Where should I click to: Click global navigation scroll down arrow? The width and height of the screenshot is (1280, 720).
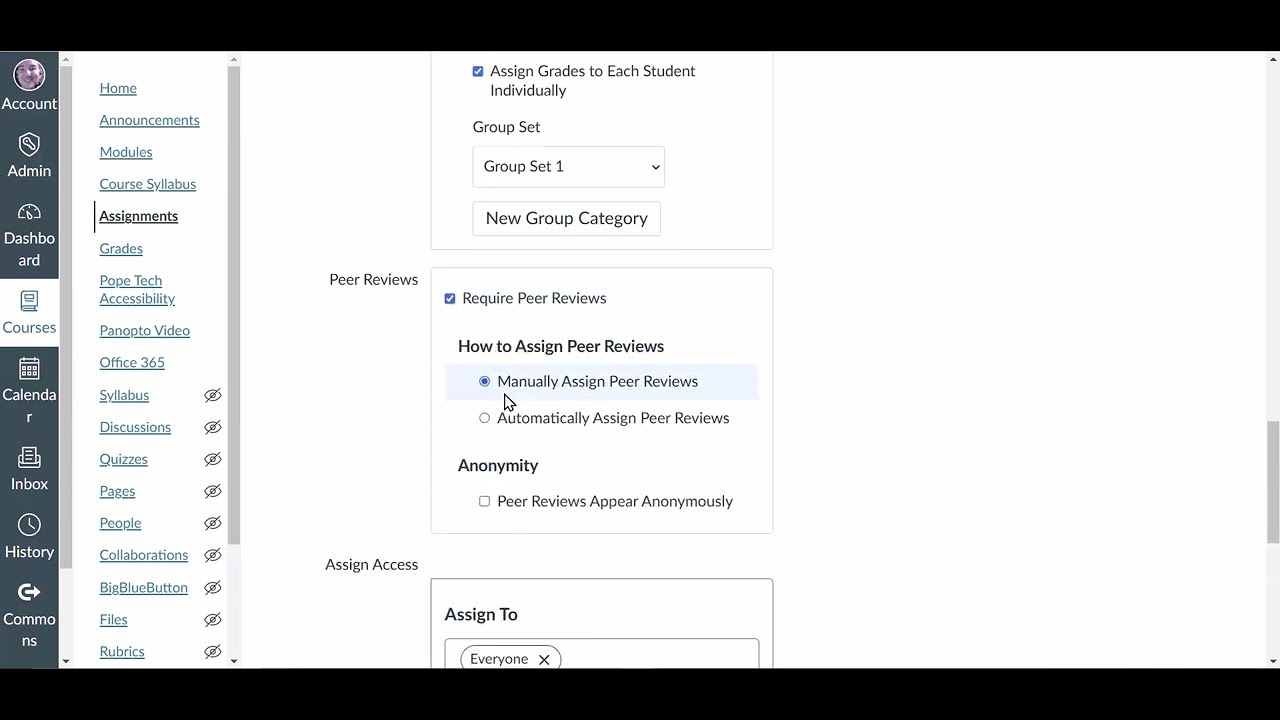[x=66, y=661]
